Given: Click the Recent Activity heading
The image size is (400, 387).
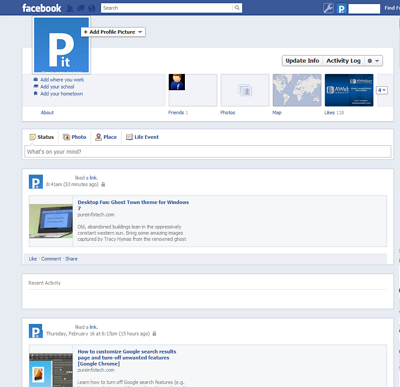Looking at the screenshot, I should tap(44, 283).
